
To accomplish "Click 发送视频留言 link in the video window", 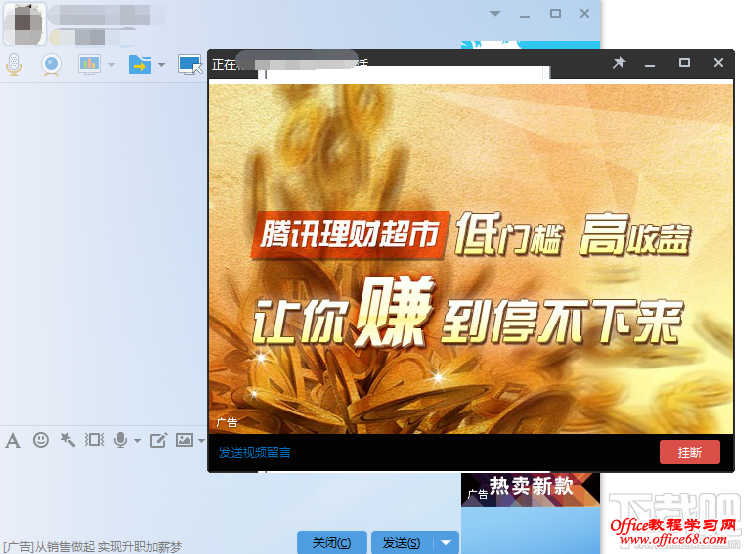I will point(255,453).
